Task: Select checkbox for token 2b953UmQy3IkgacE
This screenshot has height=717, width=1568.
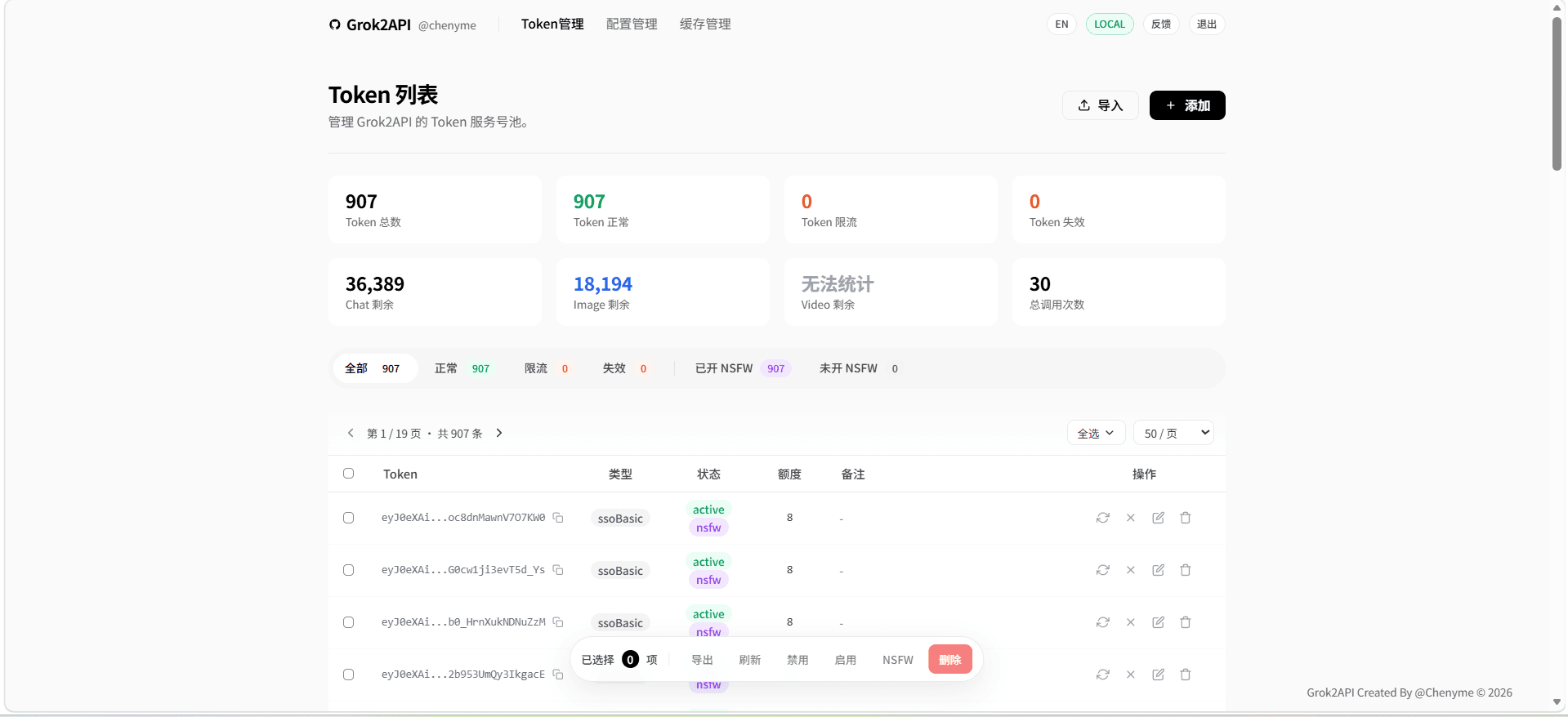Action: (x=349, y=675)
